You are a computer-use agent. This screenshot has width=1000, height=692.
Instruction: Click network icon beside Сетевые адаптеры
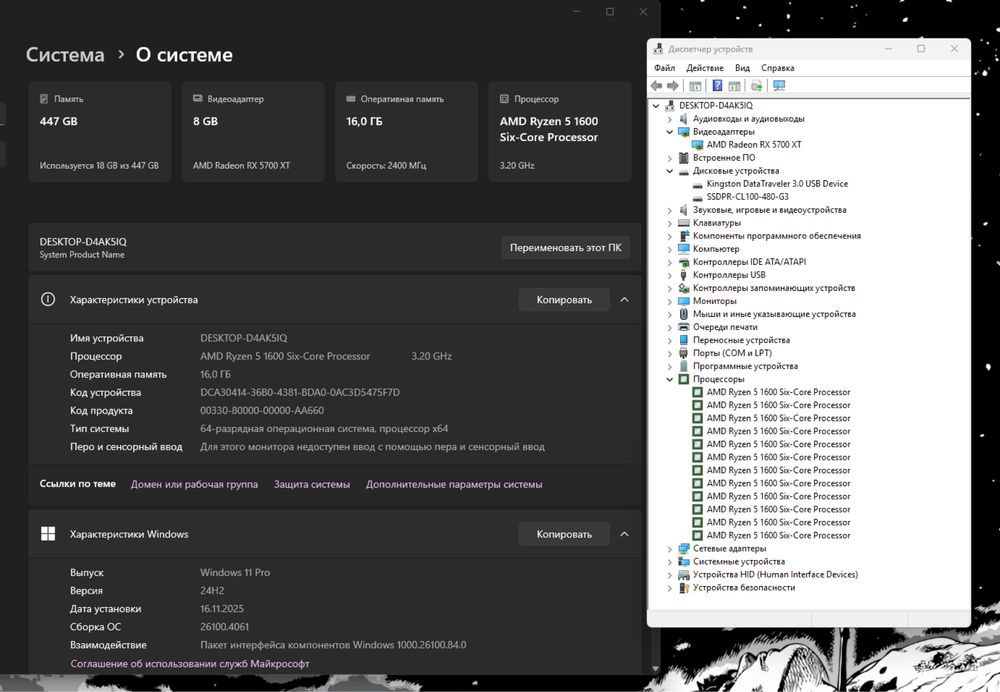tap(684, 548)
